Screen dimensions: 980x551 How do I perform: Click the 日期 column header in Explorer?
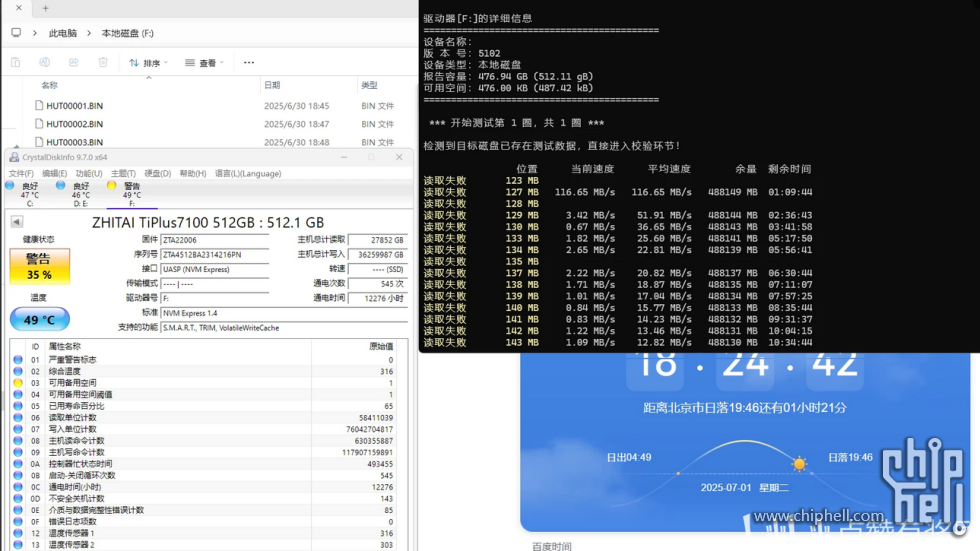coord(272,85)
